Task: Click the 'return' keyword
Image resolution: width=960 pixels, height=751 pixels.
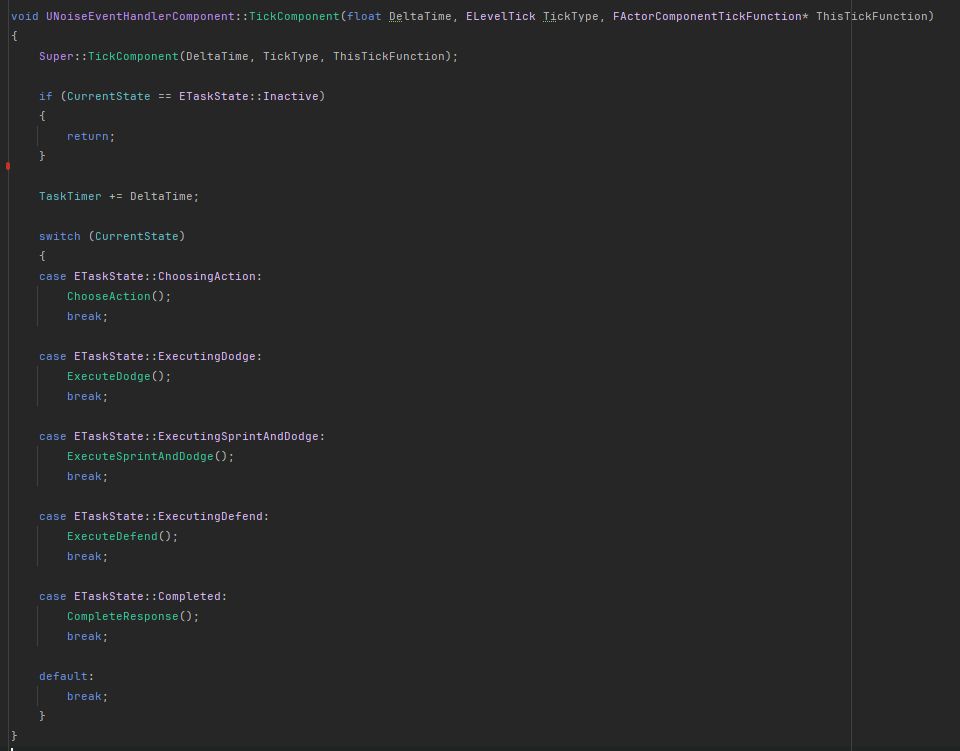Action: (88, 136)
